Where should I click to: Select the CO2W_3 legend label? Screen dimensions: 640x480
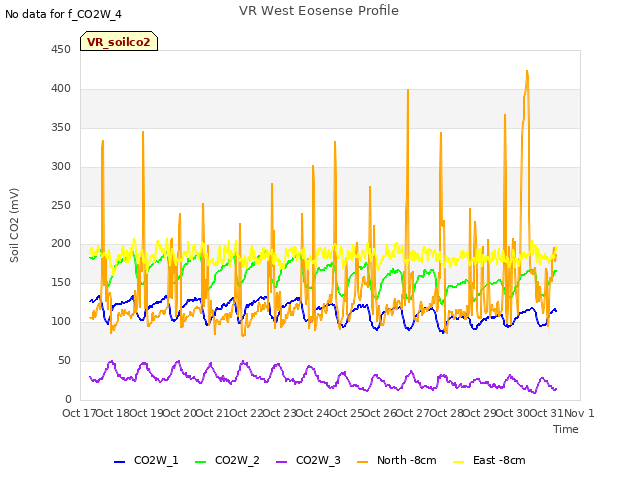click(318, 460)
